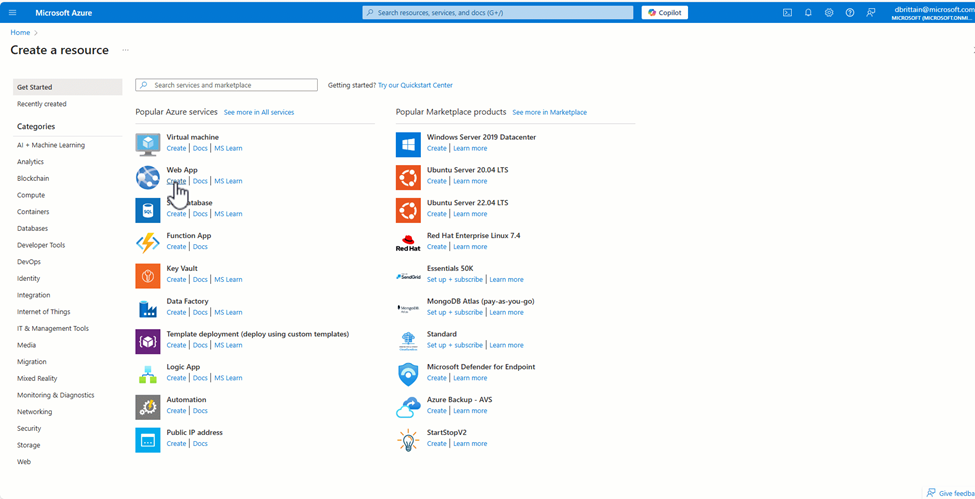Image resolution: width=975 pixels, height=499 pixels.
Task: Open Docs link for Function App
Action: [200, 246]
